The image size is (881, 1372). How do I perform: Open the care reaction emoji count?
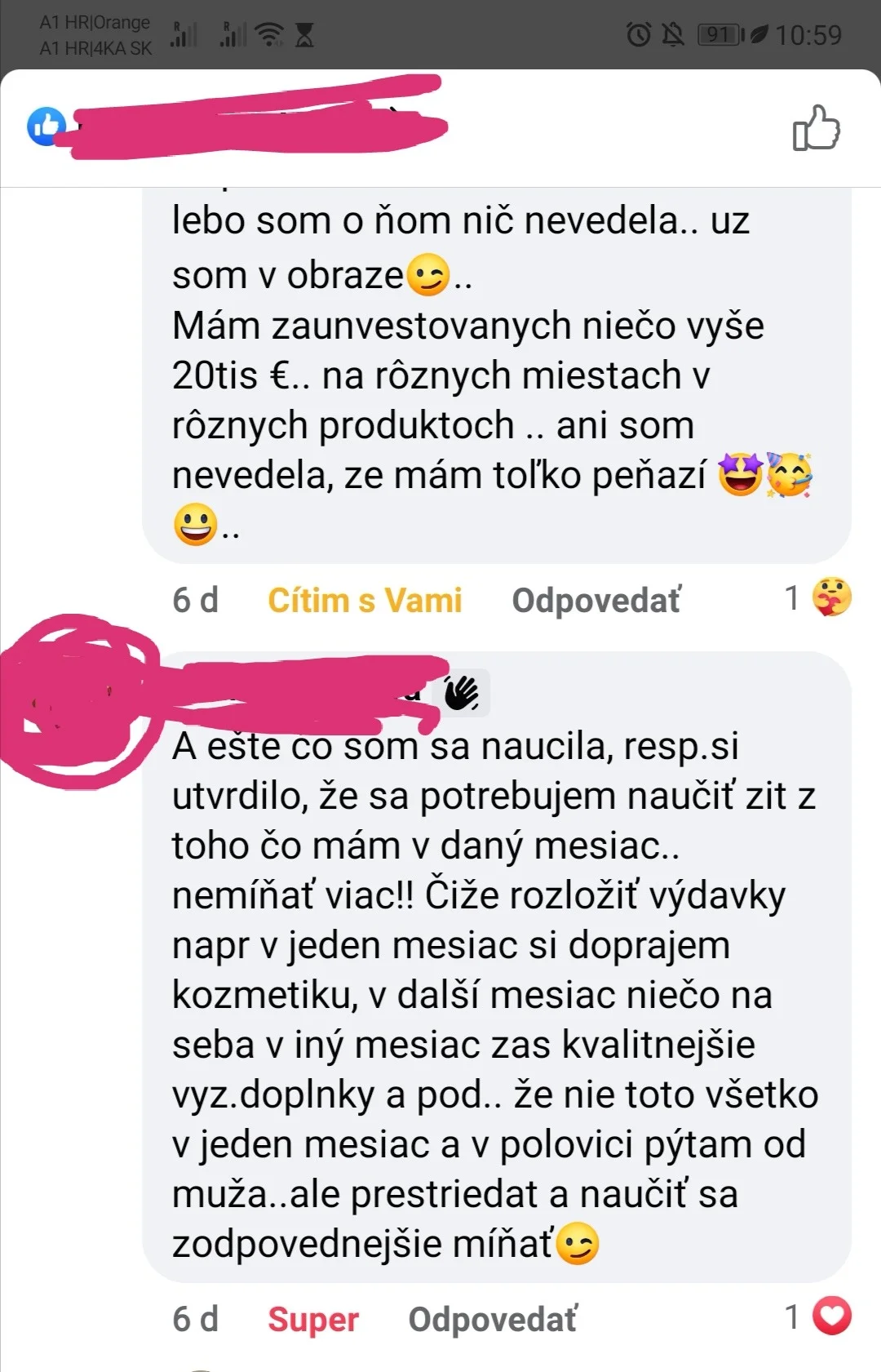[x=818, y=597]
